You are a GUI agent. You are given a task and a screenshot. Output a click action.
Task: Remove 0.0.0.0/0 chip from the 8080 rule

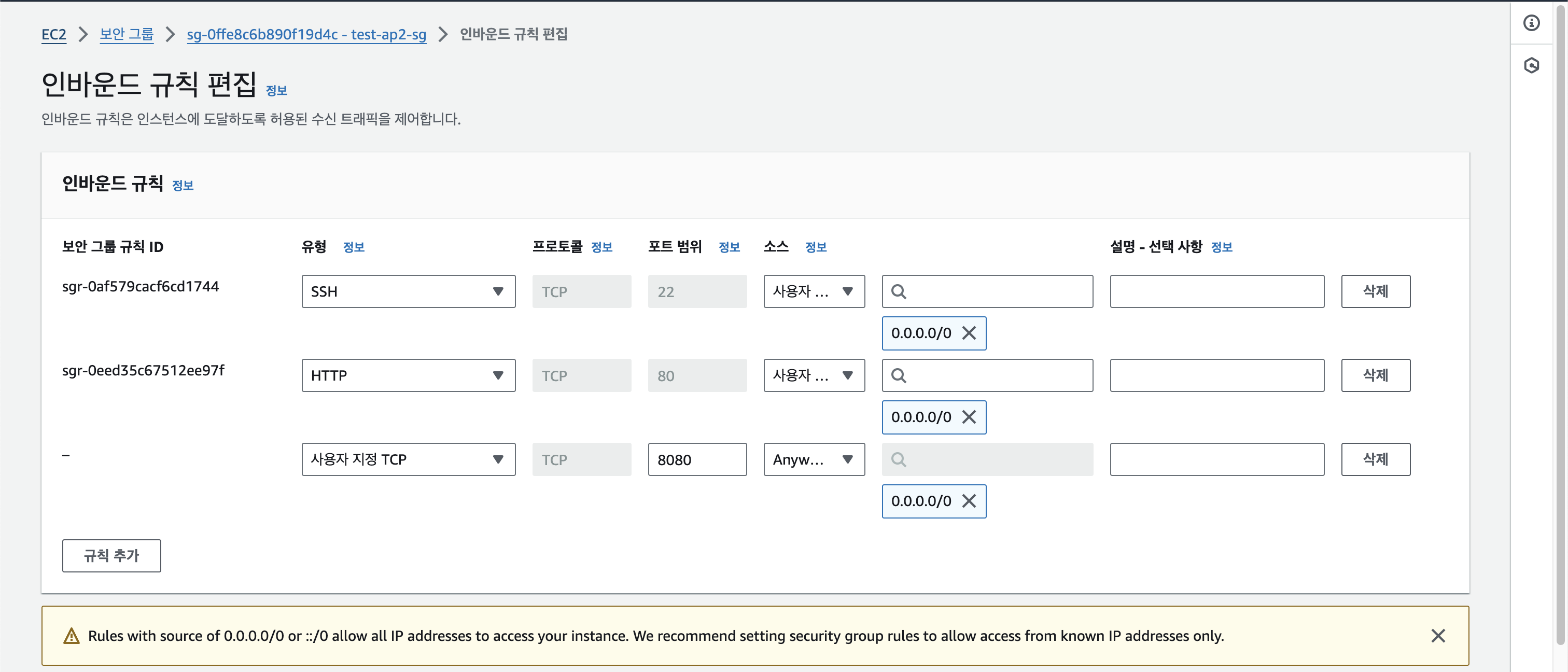tap(969, 501)
